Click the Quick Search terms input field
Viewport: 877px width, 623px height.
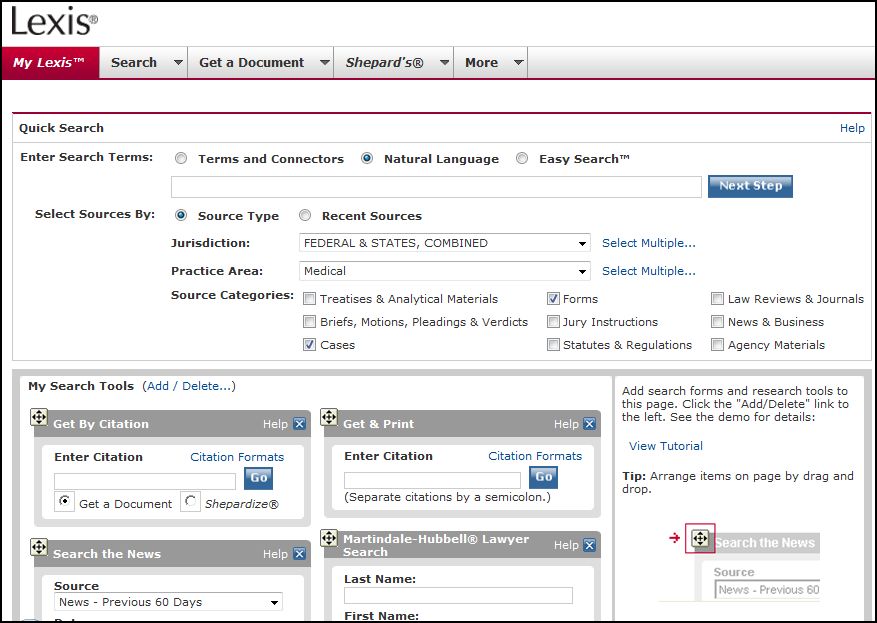pyautogui.click(x=436, y=187)
